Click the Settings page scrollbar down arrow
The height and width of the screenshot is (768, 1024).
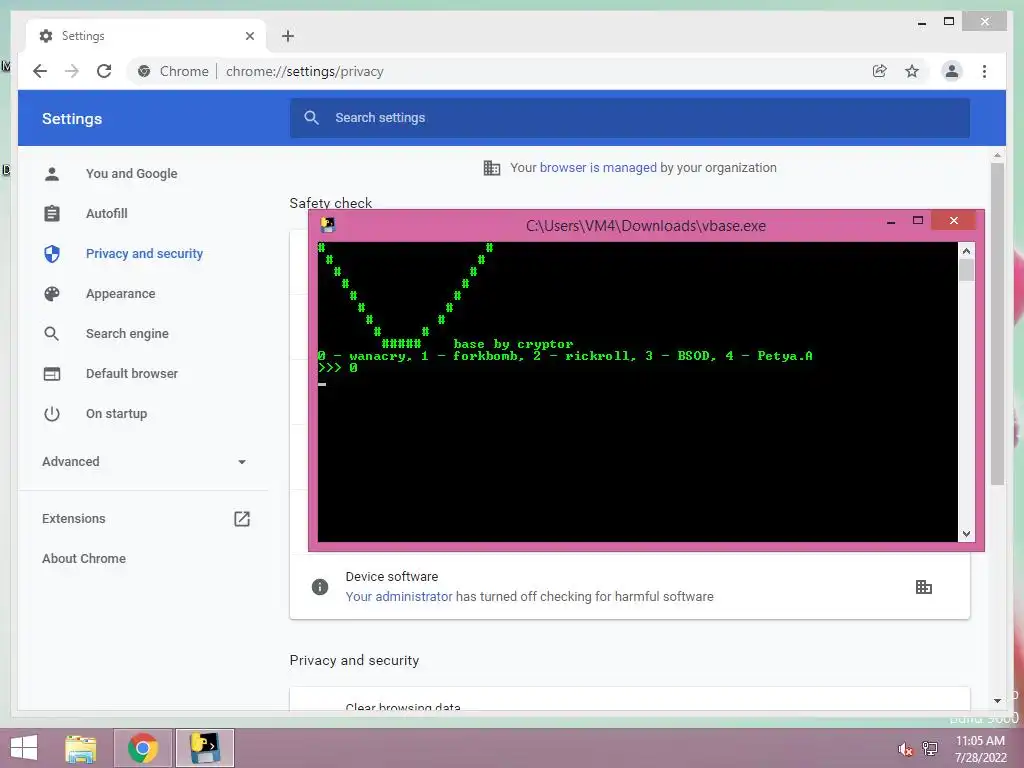tap(997, 701)
